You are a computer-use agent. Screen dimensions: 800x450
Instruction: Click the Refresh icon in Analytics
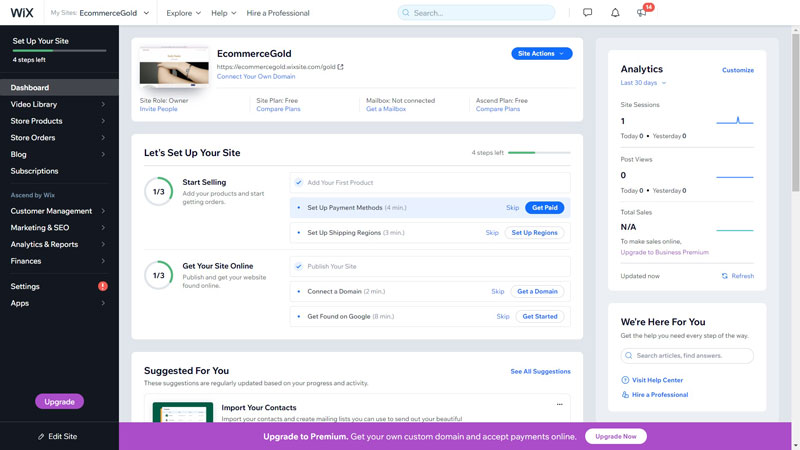[x=724, y=276]
